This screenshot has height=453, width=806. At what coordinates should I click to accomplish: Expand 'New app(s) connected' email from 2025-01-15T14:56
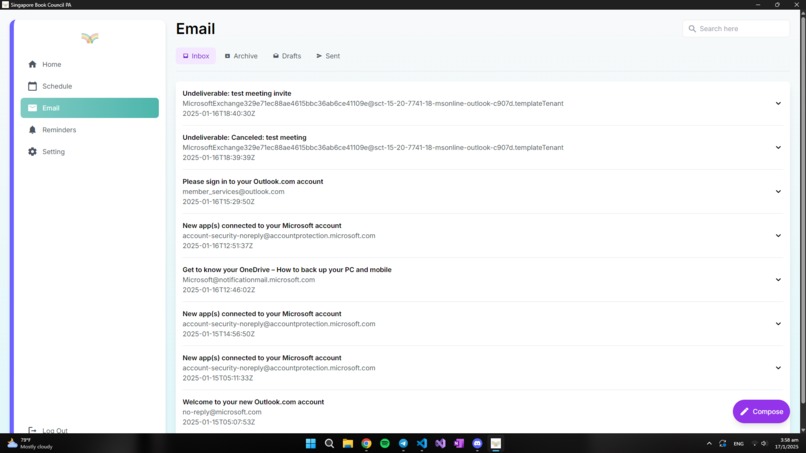click(x=778, y=324)
